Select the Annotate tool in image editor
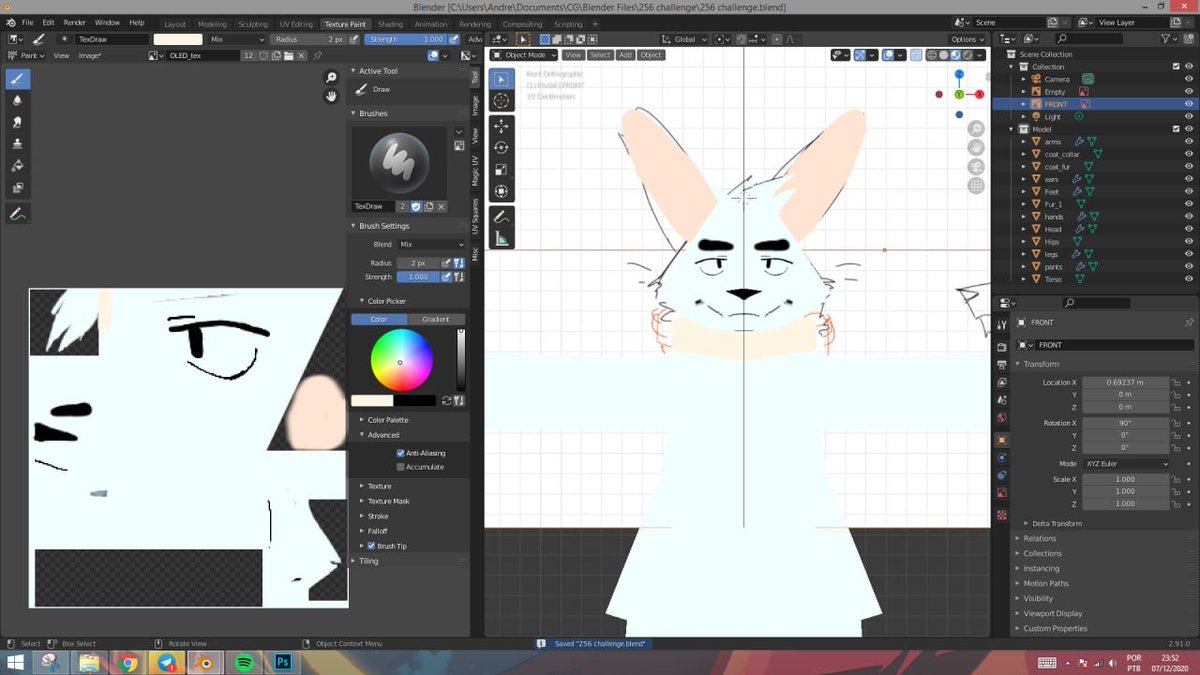 [x=18, y=214]
